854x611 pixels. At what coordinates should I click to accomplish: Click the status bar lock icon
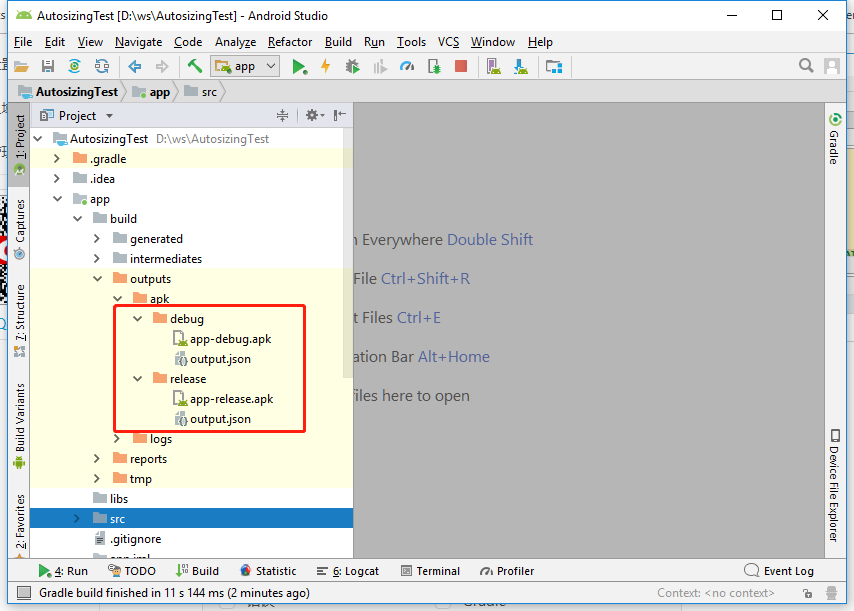[808, 593]
